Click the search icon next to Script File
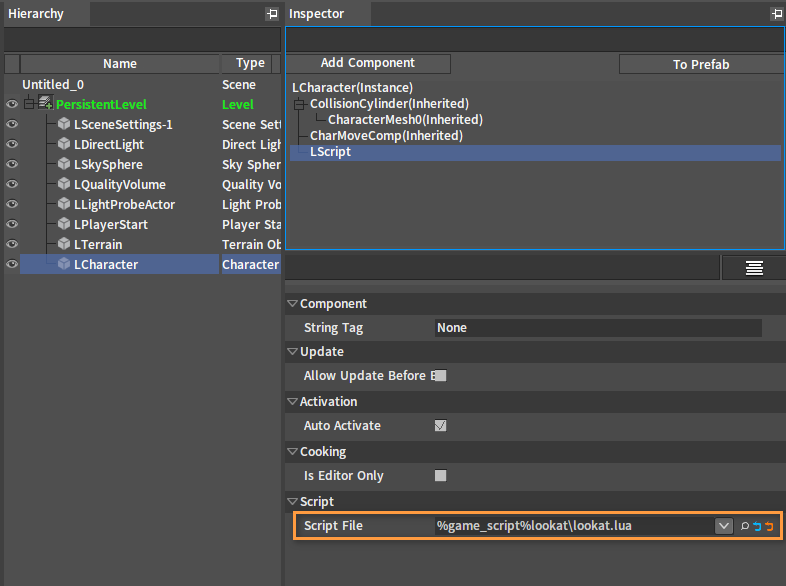786x586 pixels. coord(745,526)
